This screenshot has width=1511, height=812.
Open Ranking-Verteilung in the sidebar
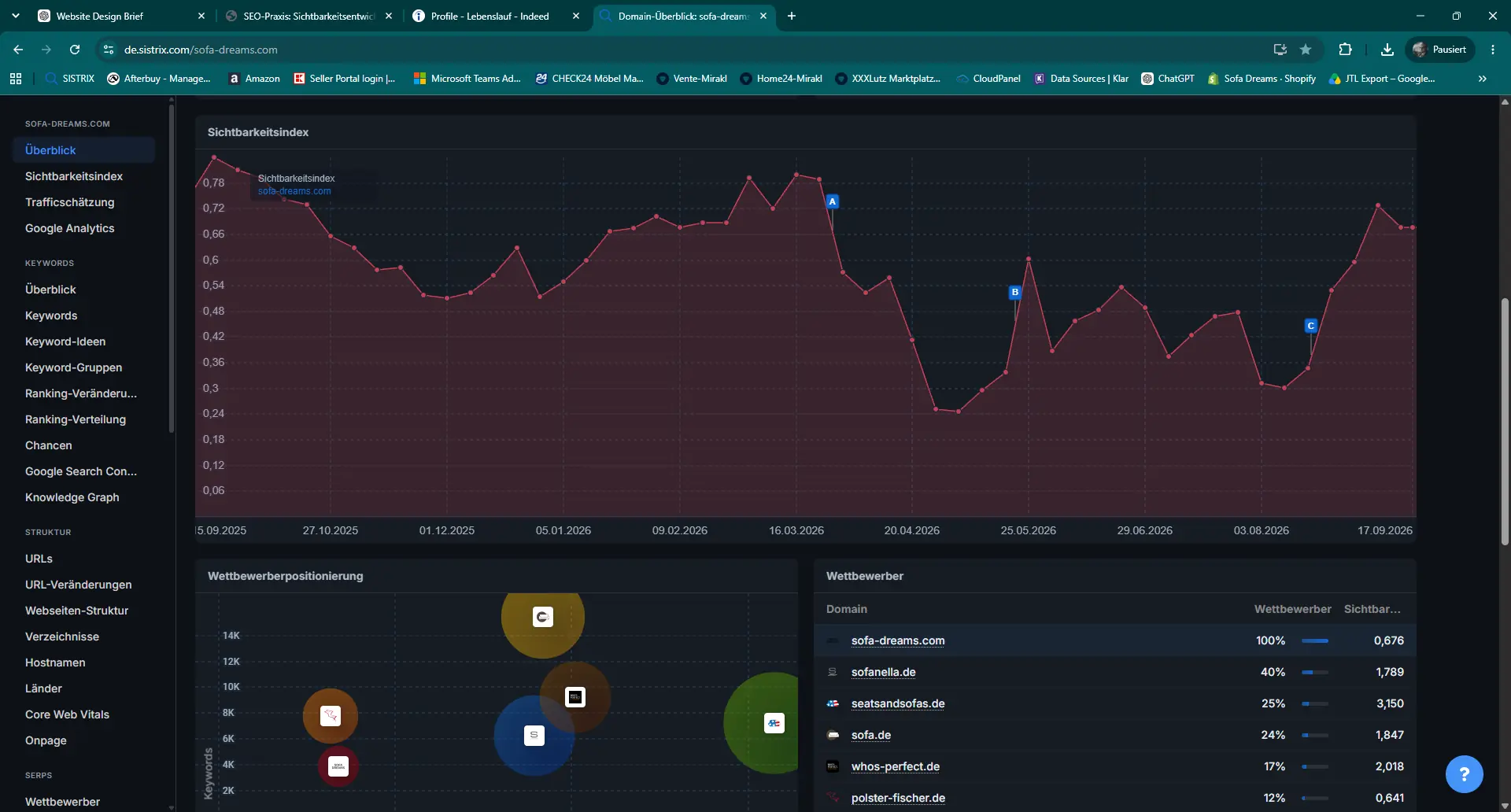pyautogui.click(x=76, y=419)
